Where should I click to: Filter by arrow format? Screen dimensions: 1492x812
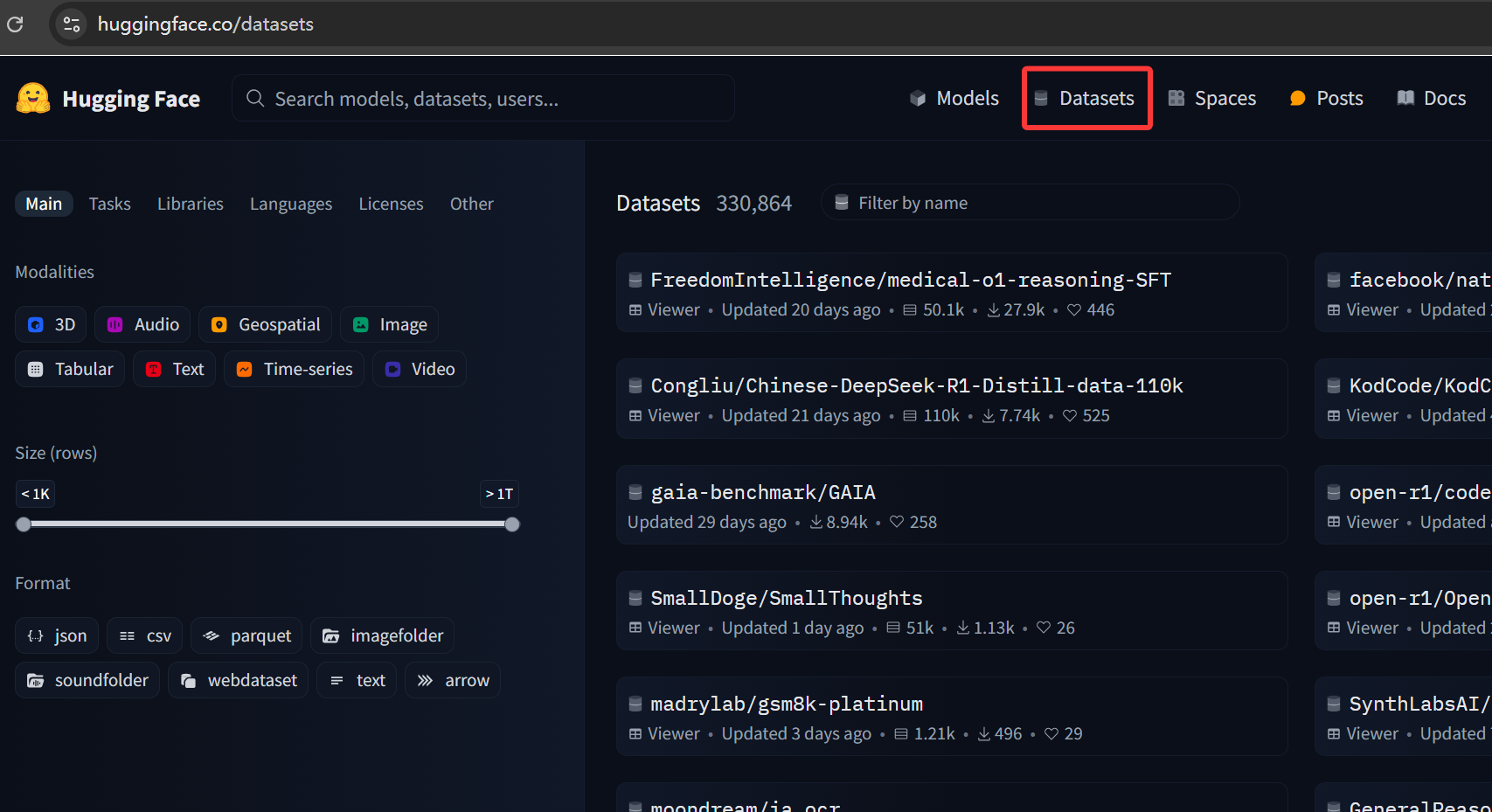[x=453, y=680]
